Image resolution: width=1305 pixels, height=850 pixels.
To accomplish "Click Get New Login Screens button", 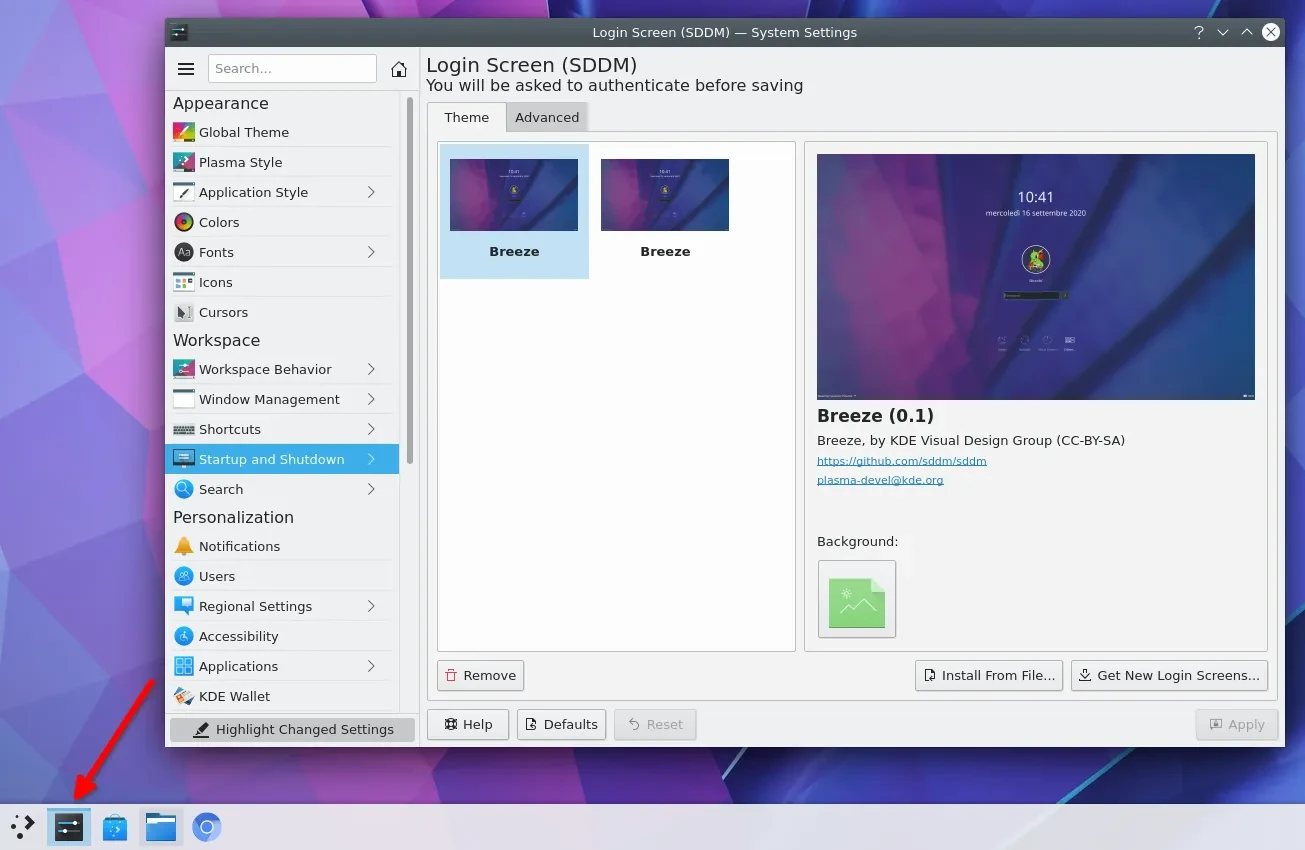I will (x=1169, y=675).
